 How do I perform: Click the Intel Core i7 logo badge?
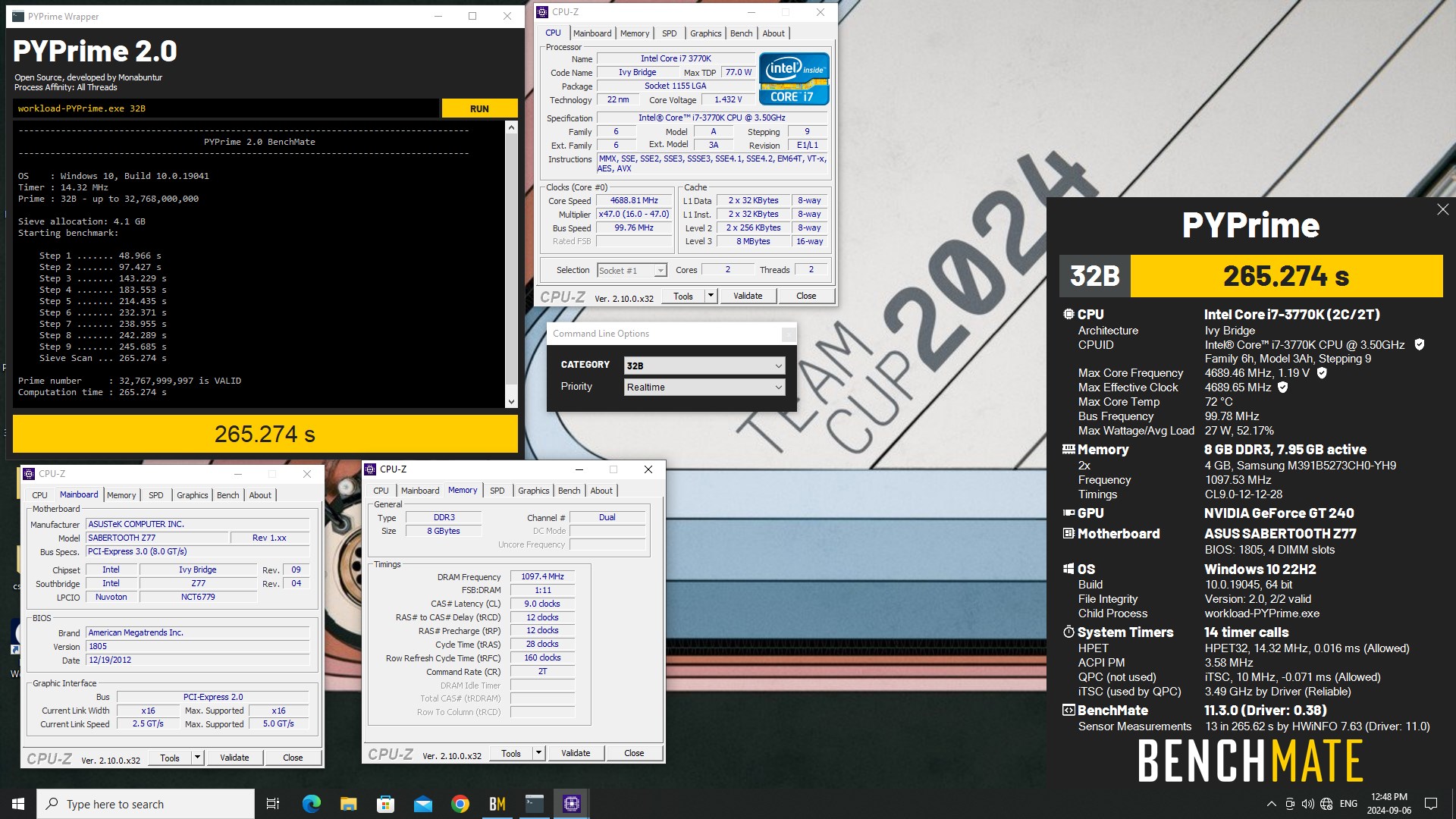(793, 79)
